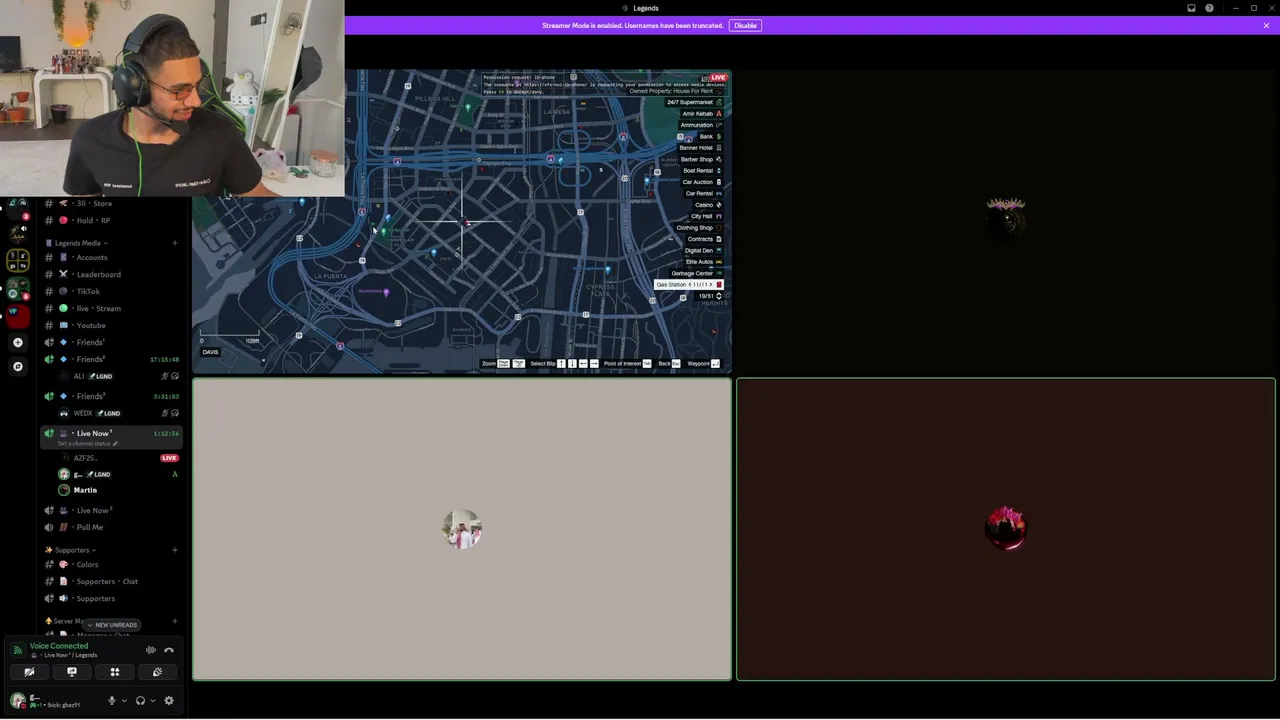Select the LGND-tagged user above Martin
Viewport: 1280px width, 720px height.
pyautogui.click(x=119, y=474)
